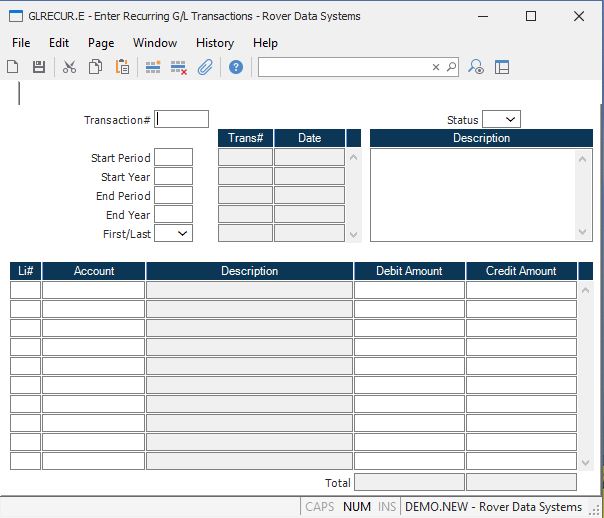The width and height of the screenshot is (604, 518).
Task: Clear the toolbar search box with X
Action: (436, 67)
